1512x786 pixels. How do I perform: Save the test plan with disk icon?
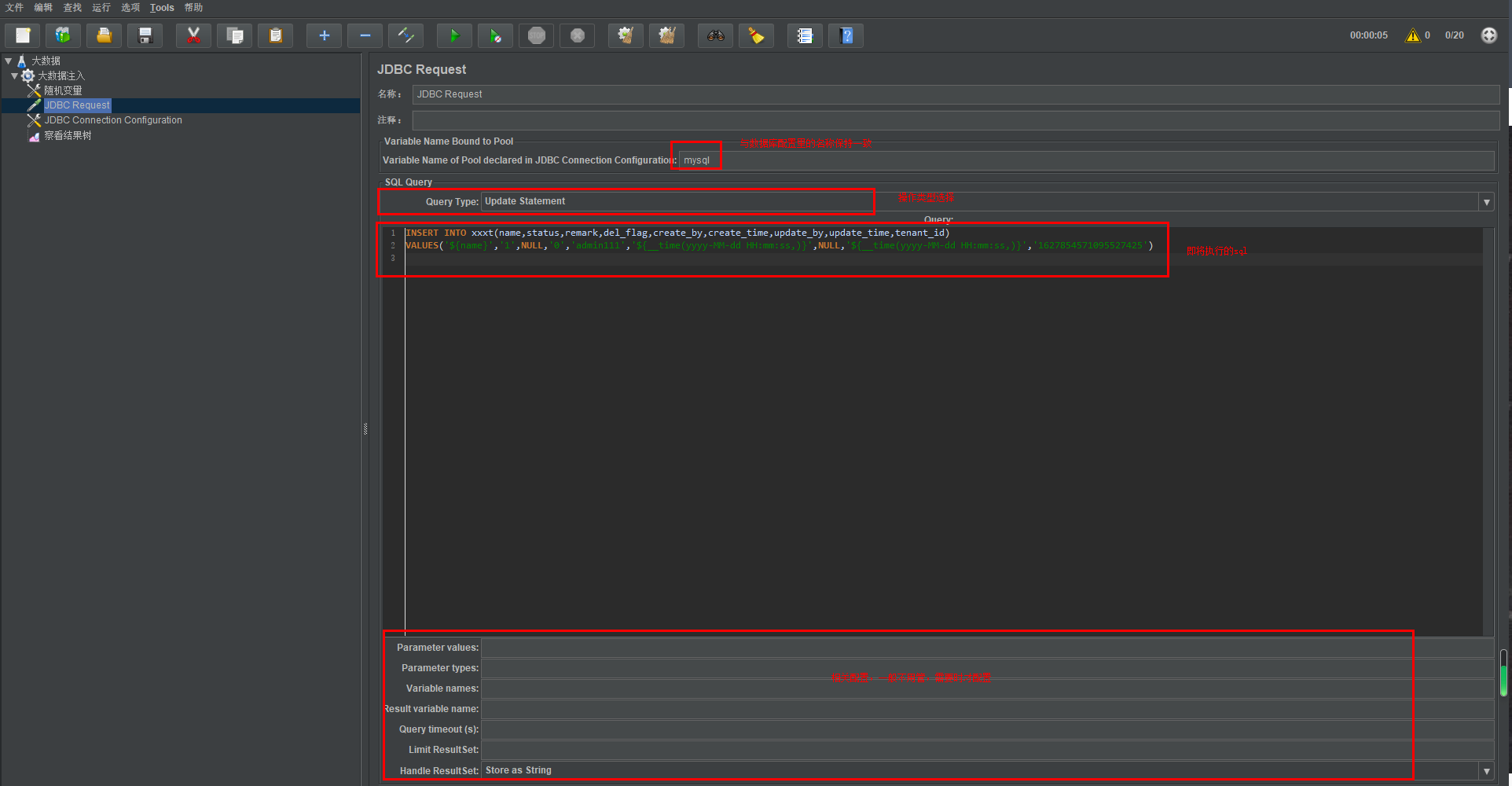[145, 35]
